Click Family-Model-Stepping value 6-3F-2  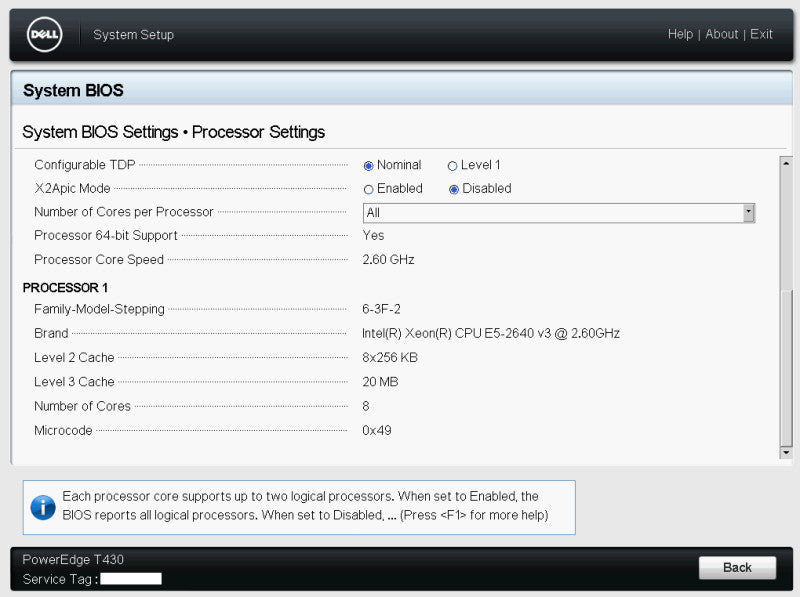[381, 309]
